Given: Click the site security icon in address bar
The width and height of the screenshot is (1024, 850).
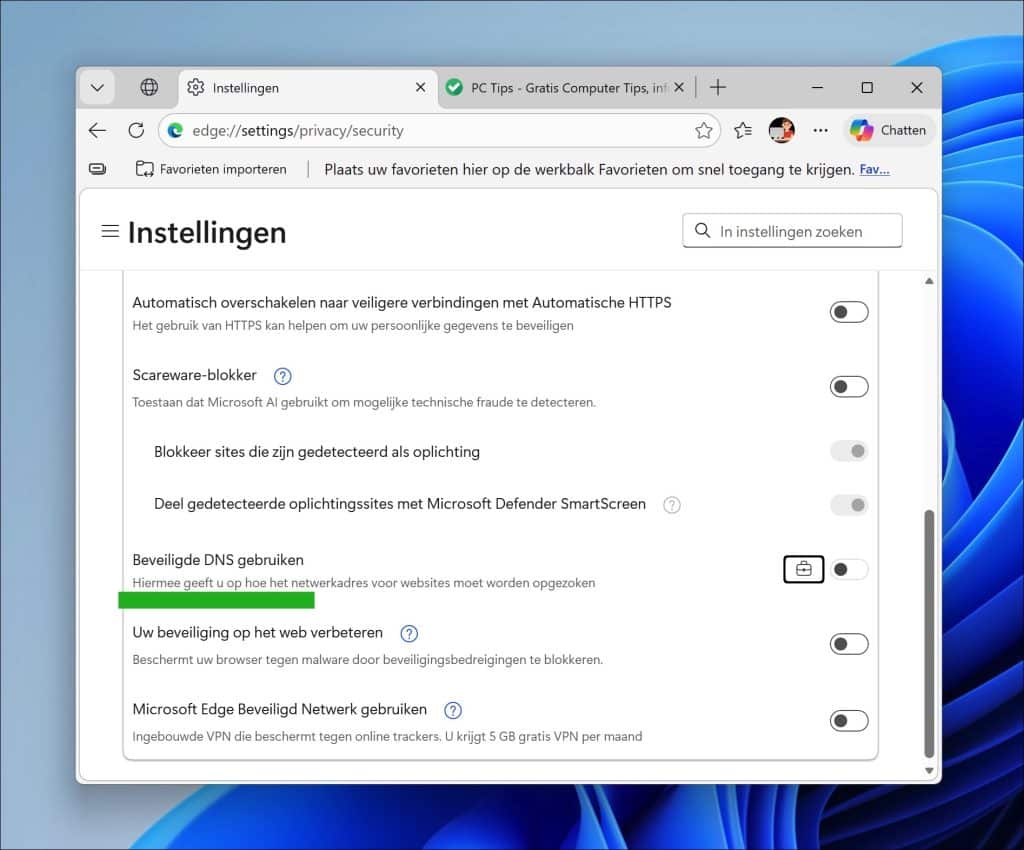Looking at the screenshot, I should tap(176, 130).
